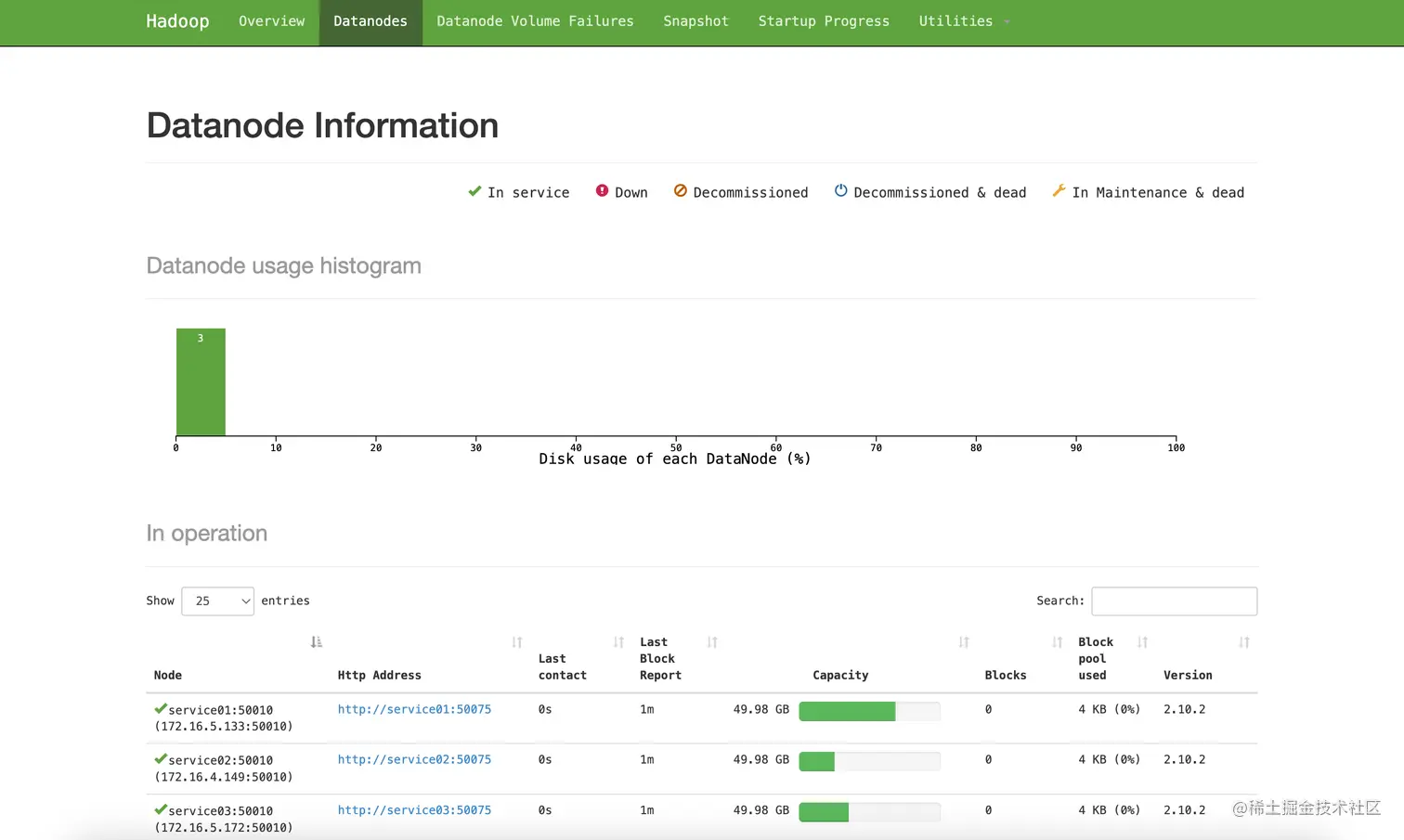Click the "service03:50010" node name
This screenshot has height=840, width=1404.
[x=221, y=811]
